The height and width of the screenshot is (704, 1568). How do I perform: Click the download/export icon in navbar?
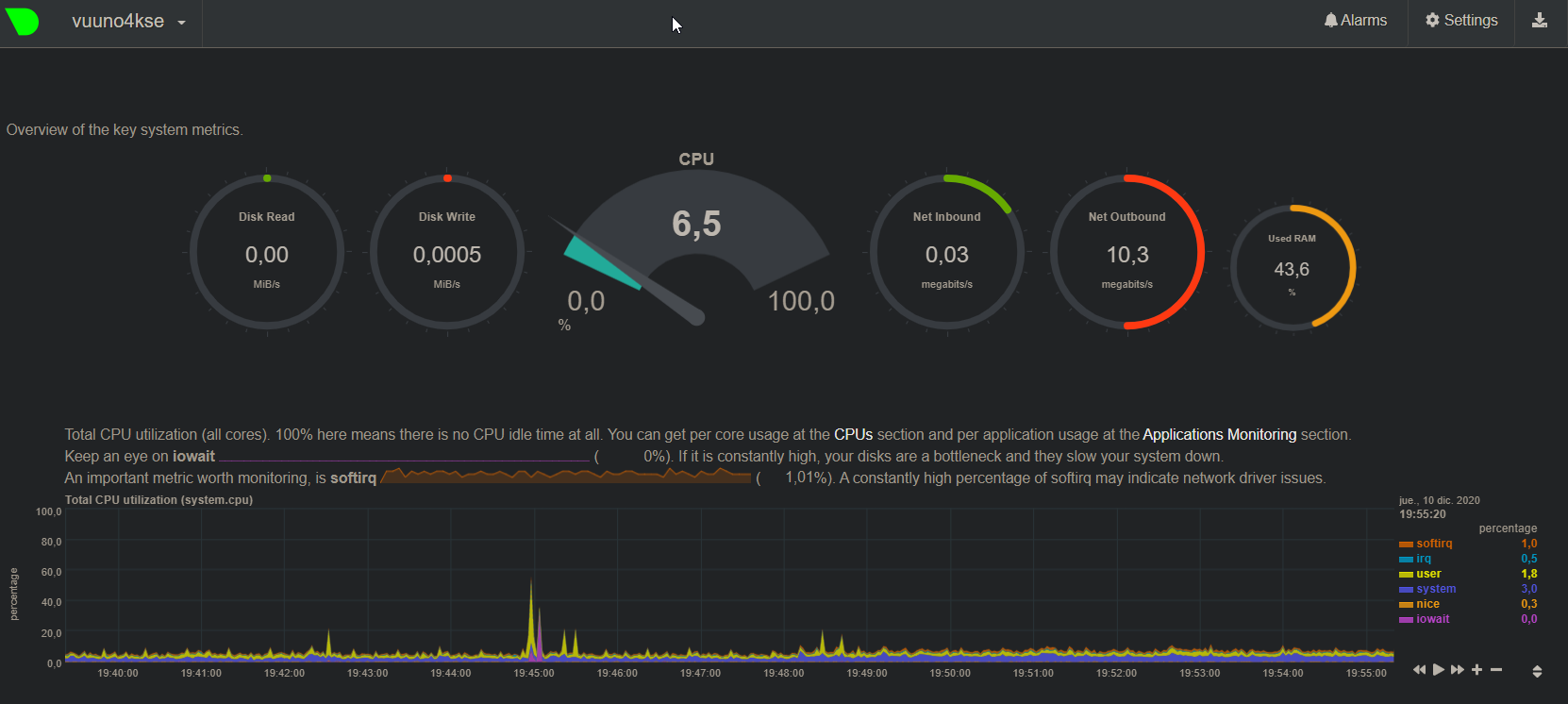pyautogui.click(x=1540, y=21)
